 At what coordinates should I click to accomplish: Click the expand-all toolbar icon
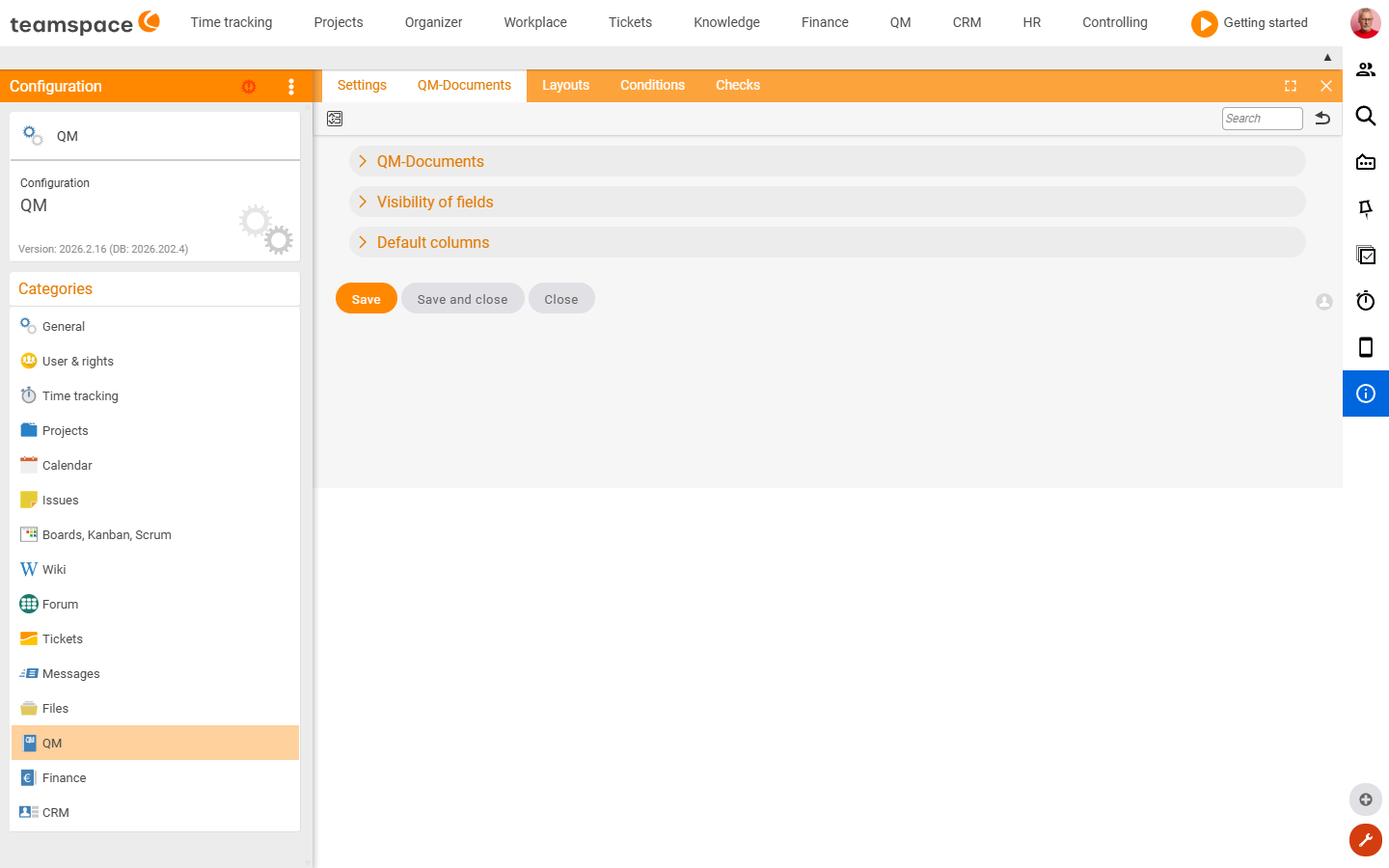coord(335,119)
